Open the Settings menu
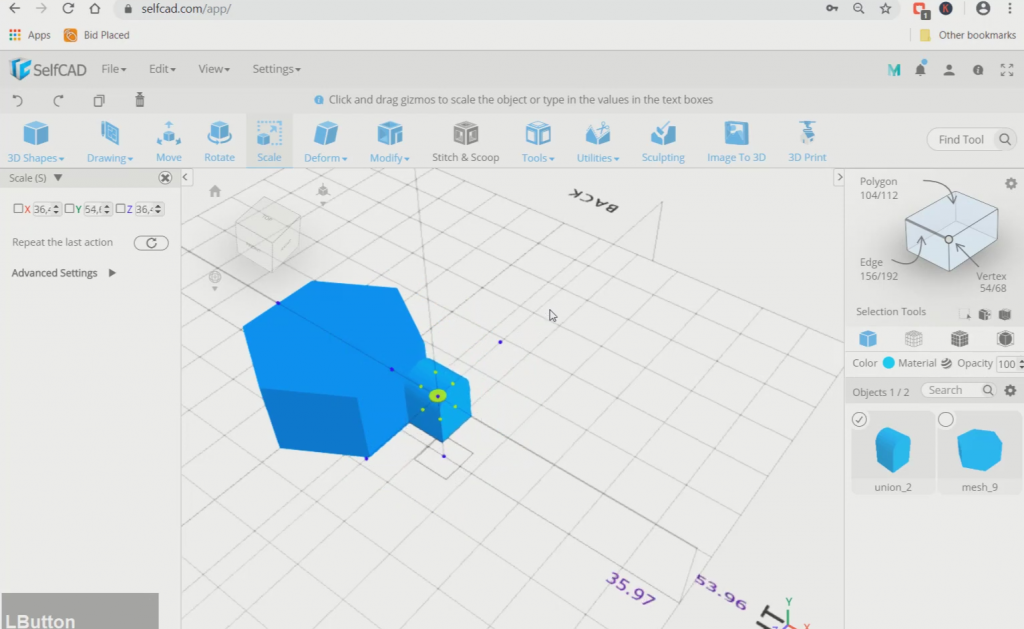The image size is (1024, 629). [x=276, y=68]
